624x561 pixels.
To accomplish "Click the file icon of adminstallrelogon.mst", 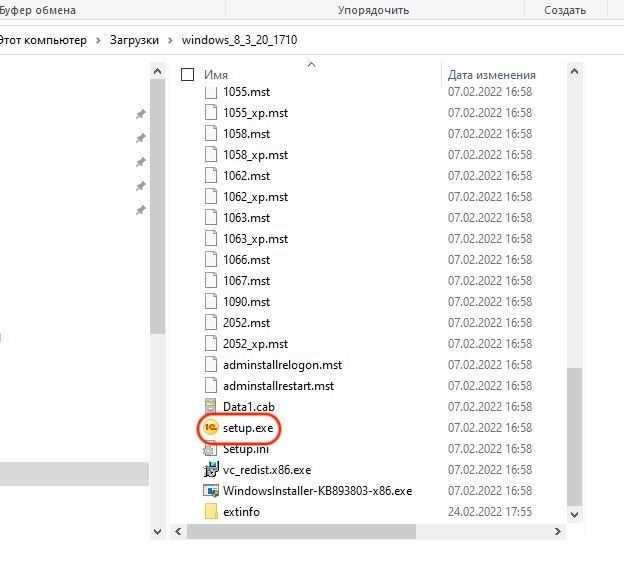I will tap(211, 365).
